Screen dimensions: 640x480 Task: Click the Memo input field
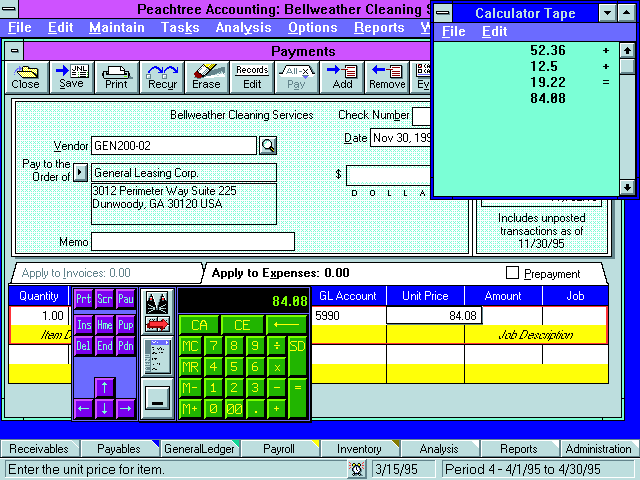click(192, 241)
